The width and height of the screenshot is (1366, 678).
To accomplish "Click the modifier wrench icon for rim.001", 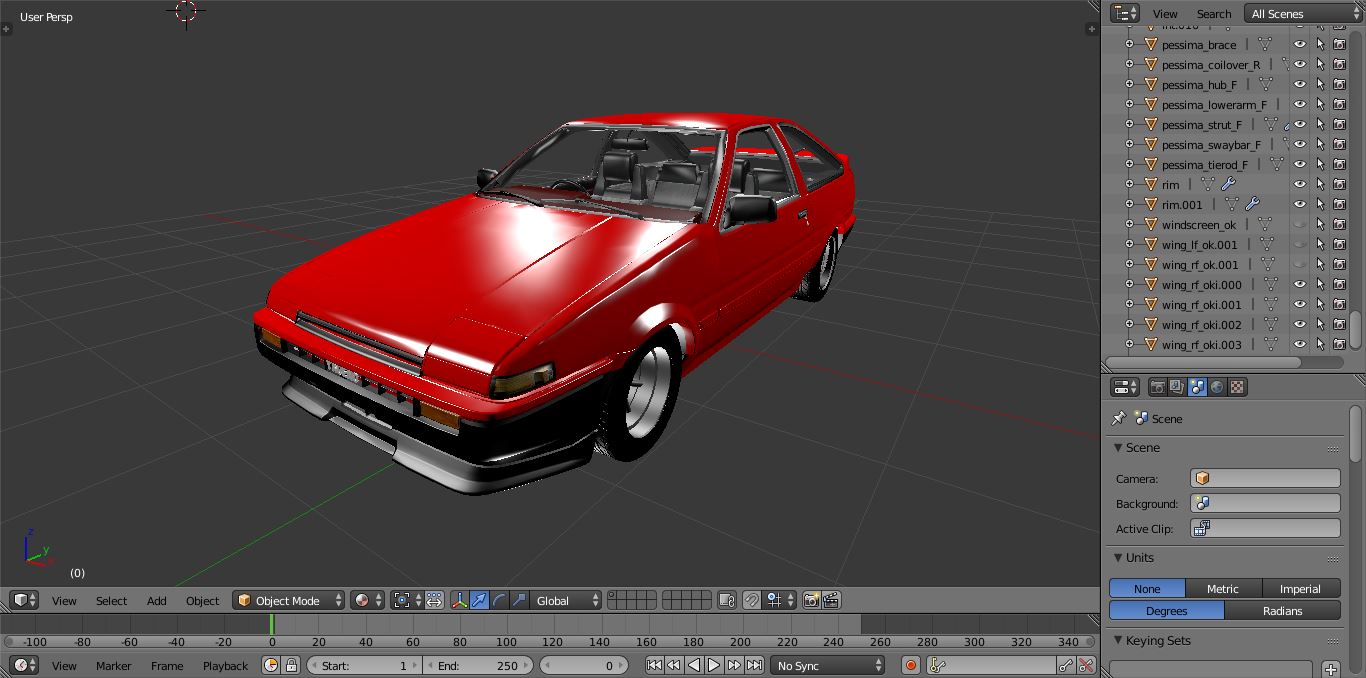I will pos(1251,204).
